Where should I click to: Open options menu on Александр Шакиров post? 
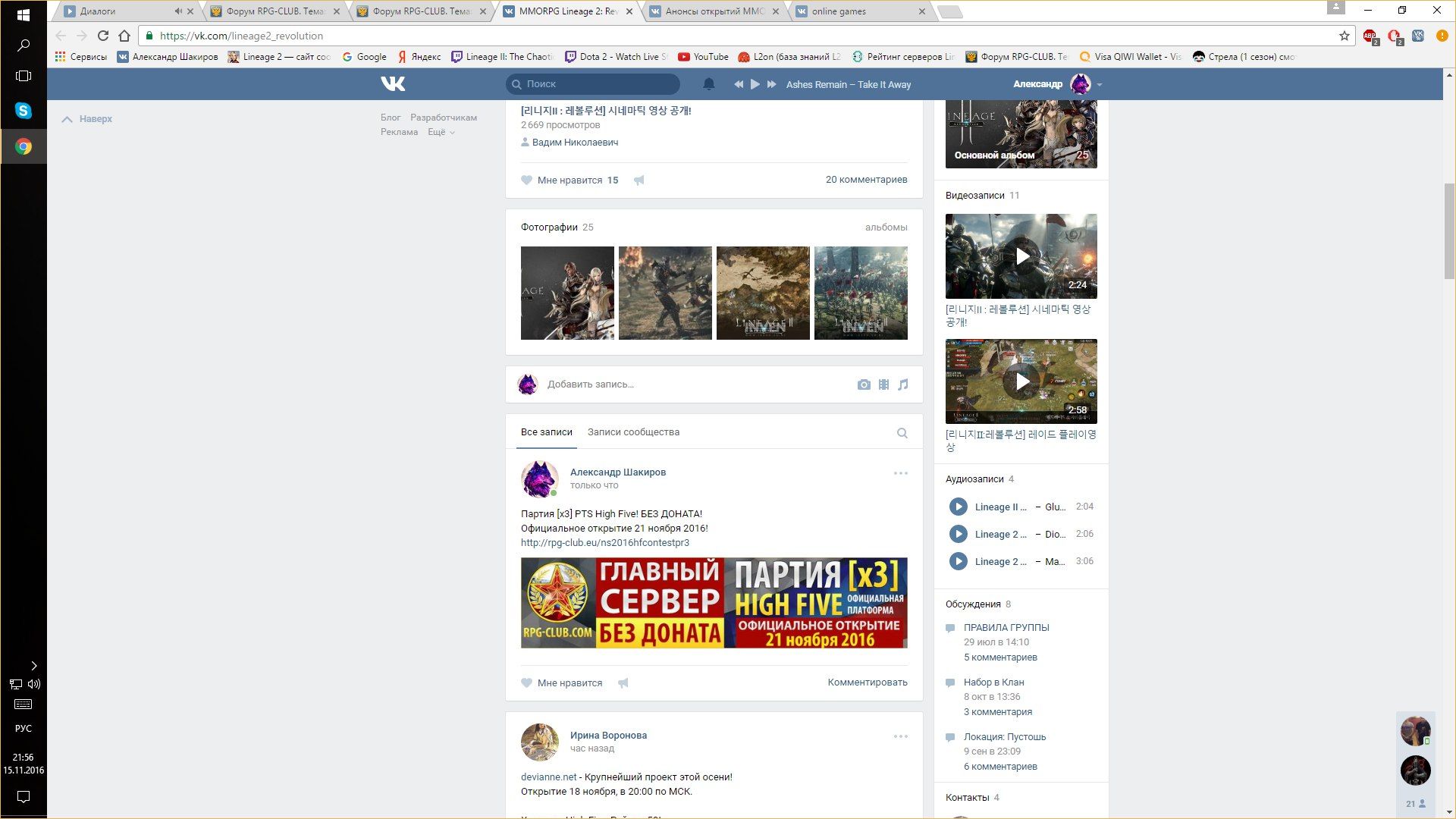pos(900,473)
